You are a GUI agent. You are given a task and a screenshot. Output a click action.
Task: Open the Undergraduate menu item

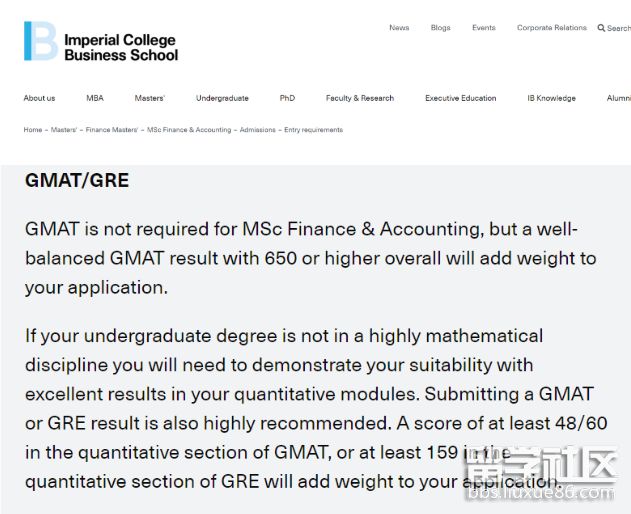(222, 98)
